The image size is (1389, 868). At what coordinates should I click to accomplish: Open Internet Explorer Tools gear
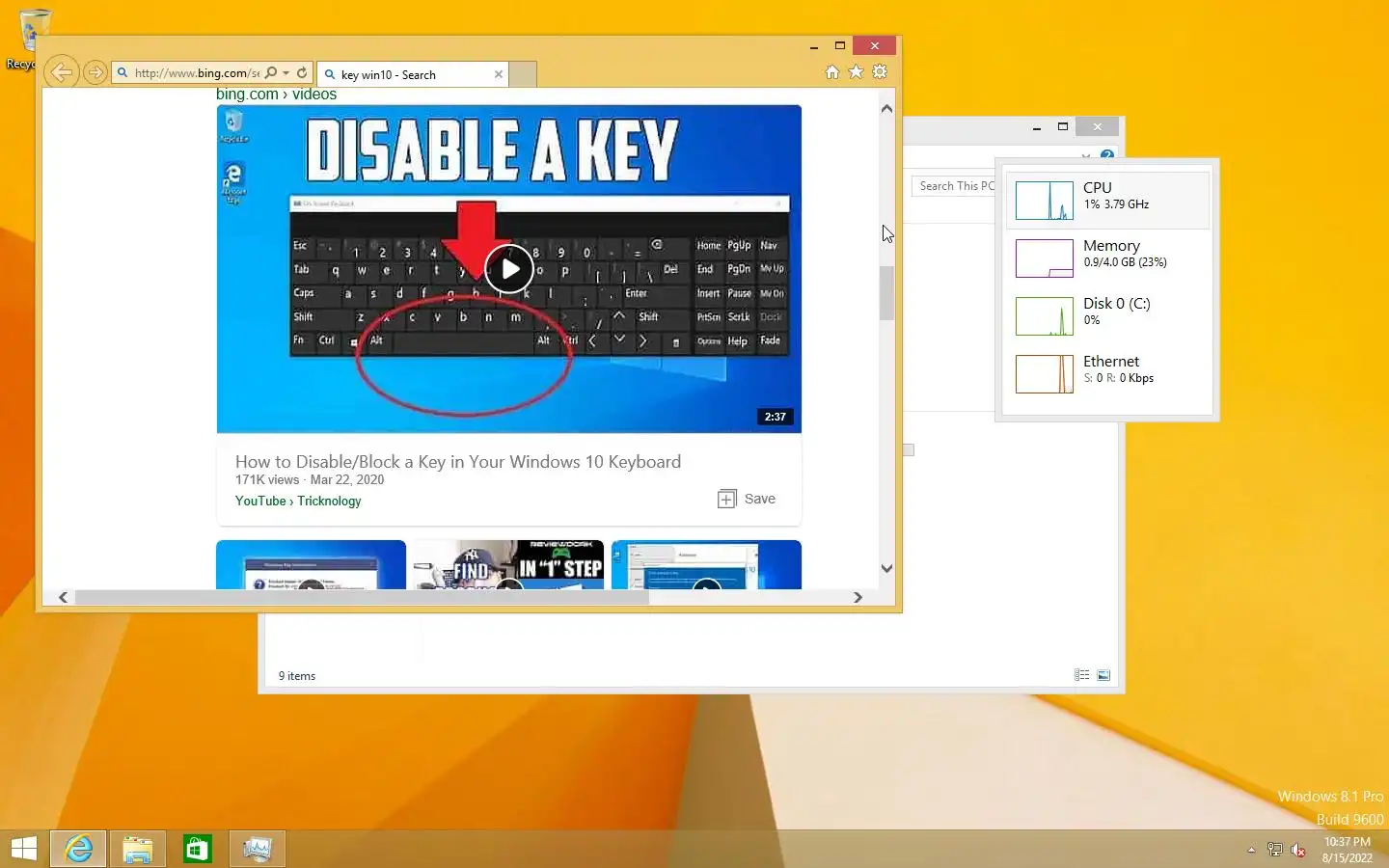click(x=880, y=71)
